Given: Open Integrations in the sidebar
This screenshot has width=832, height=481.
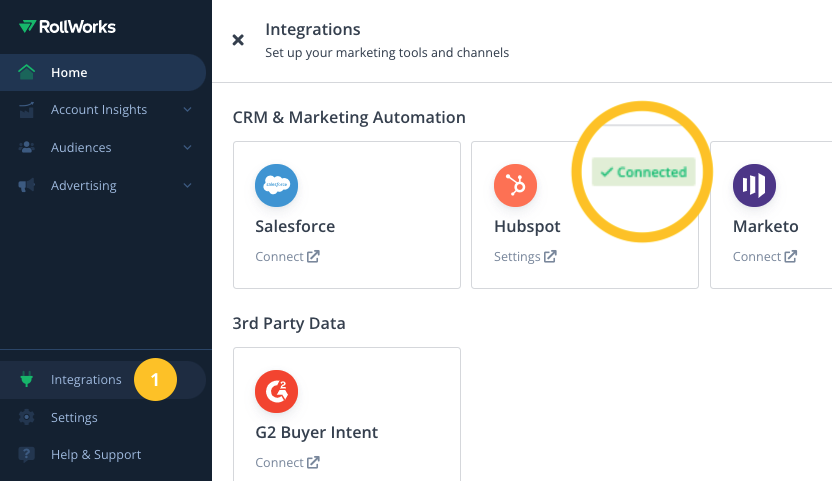Looking at the screenshot, I should tap(102, 380).
